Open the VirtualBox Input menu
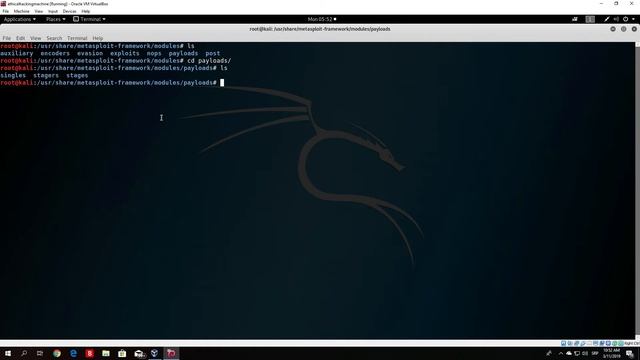This screenshot has width=640, height=360. tap(53, 11)
